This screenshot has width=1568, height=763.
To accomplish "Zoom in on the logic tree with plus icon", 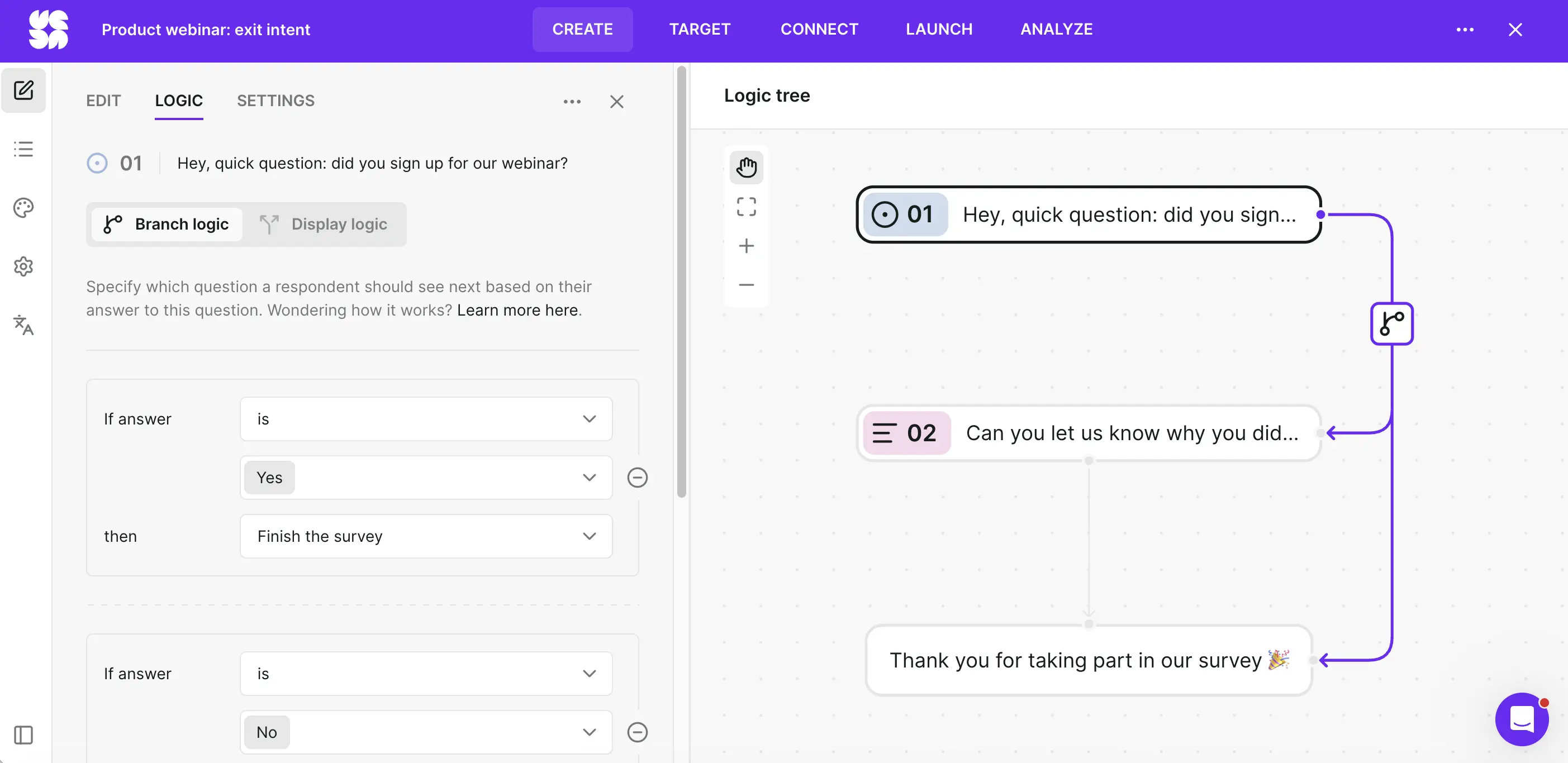I will click(746, 245).
